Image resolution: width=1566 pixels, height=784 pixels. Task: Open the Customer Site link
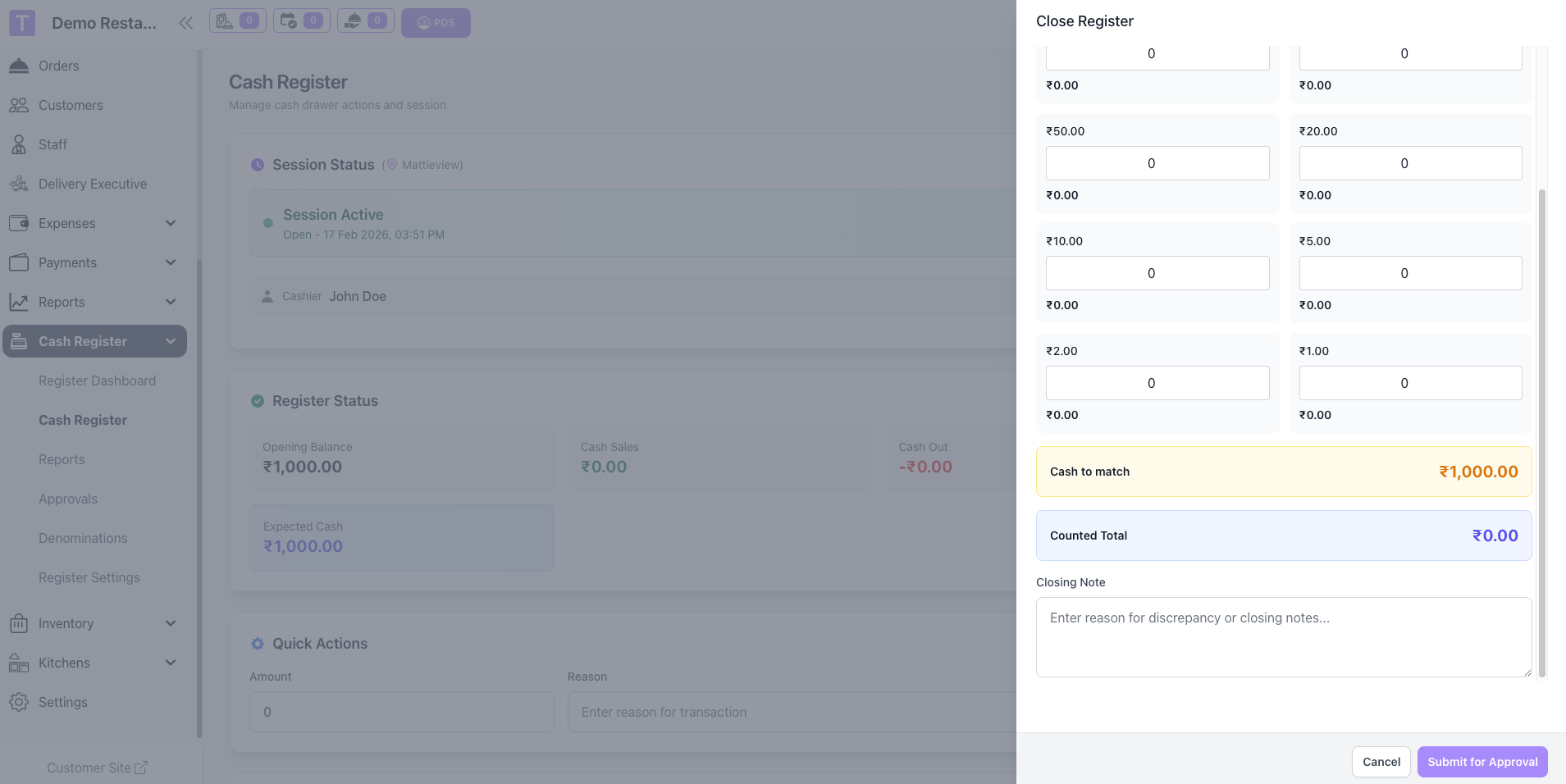[x=97, y=768]
